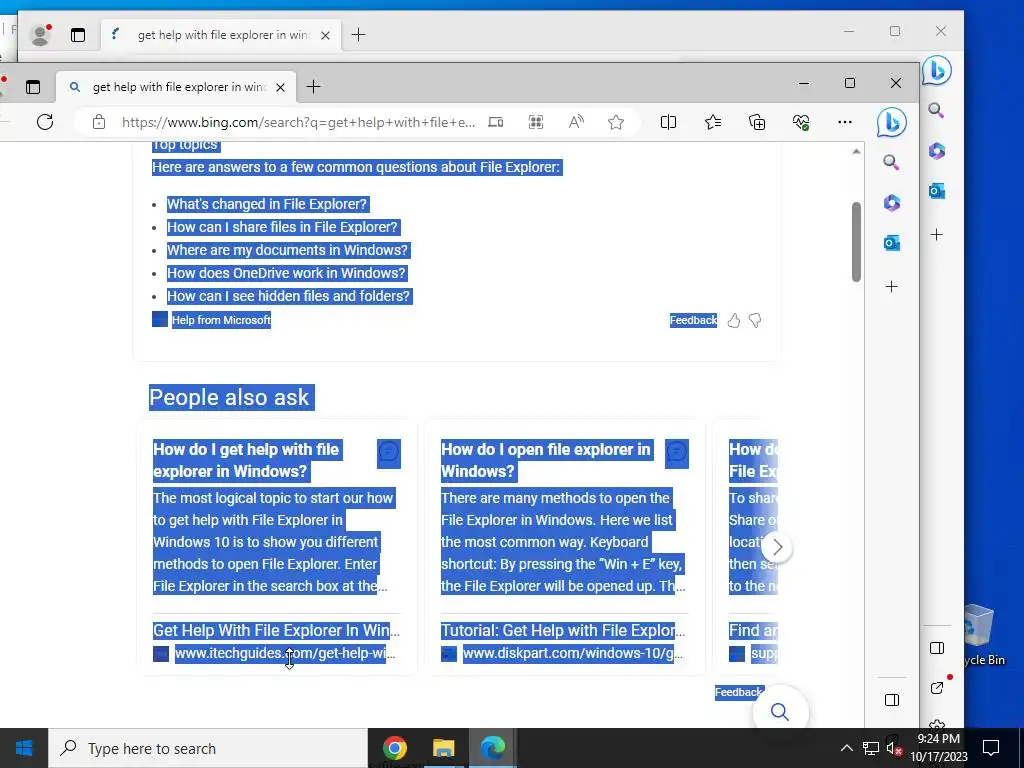1024x768 pixels.
Task: Refresh the page in the front Edge window
Action: point(45,122)
